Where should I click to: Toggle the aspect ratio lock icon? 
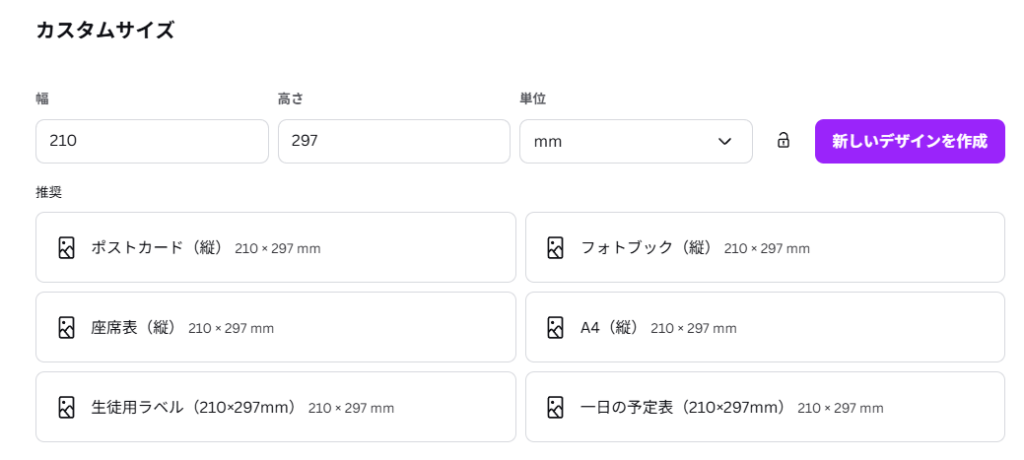pyautogui.click(x=783, y=141)
